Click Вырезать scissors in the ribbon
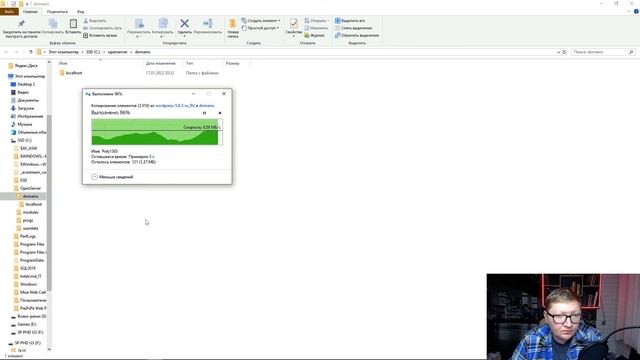Viewport: 640px width, 360px height. tap(95, 20)
